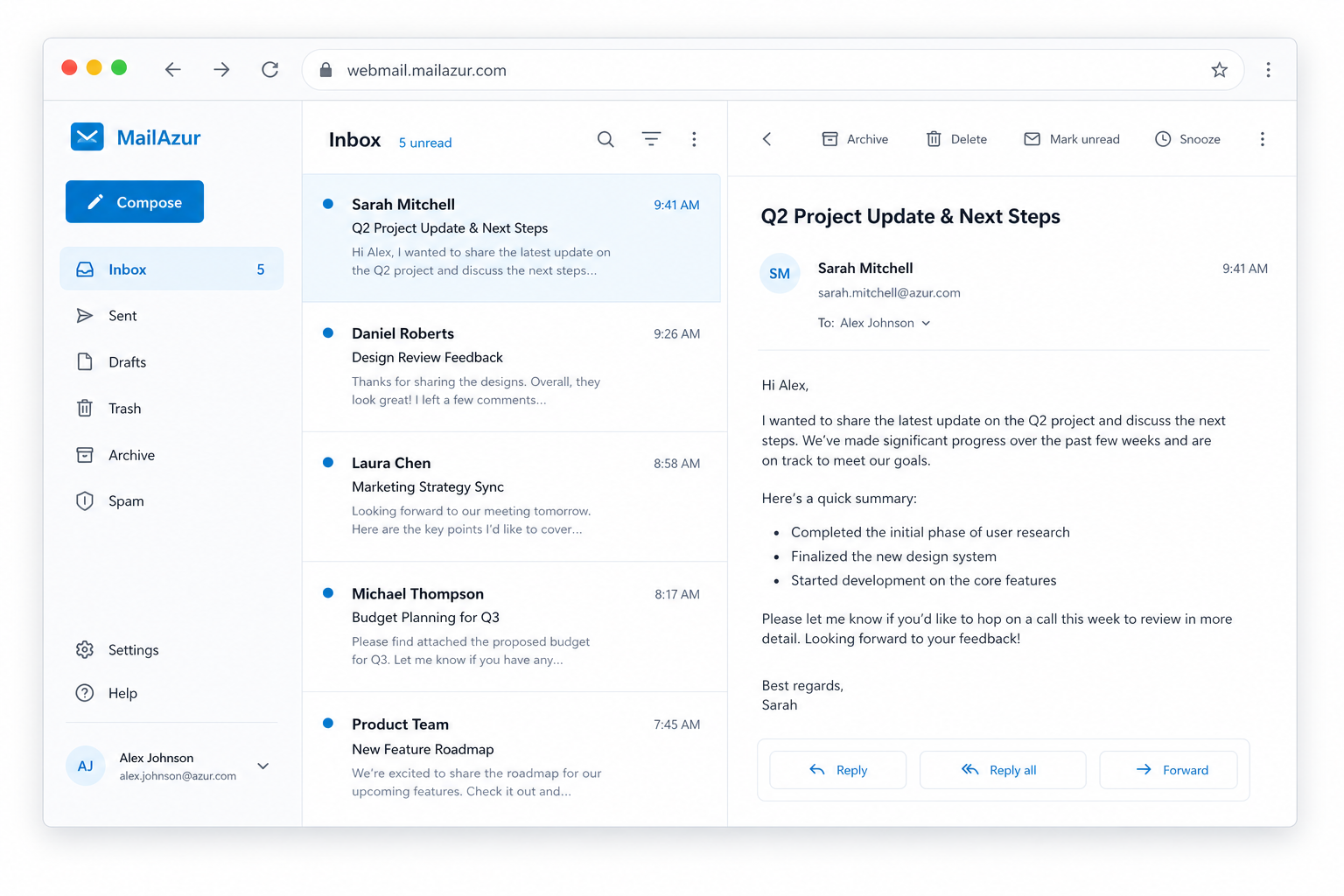Bookmark page with the star icon
The width and height of the screenshot is (1344, 896).
tap(1219, 70)
